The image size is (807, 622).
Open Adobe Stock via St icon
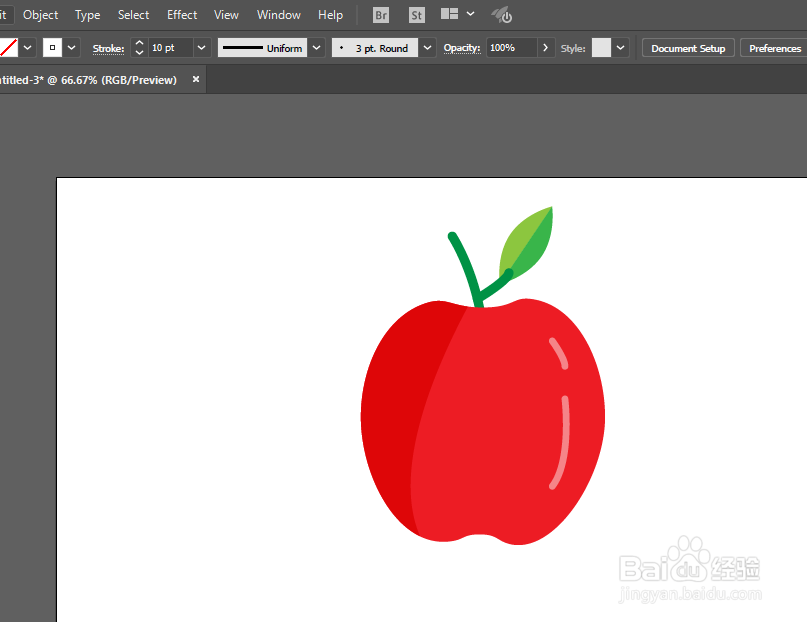(x=416, y=15)
